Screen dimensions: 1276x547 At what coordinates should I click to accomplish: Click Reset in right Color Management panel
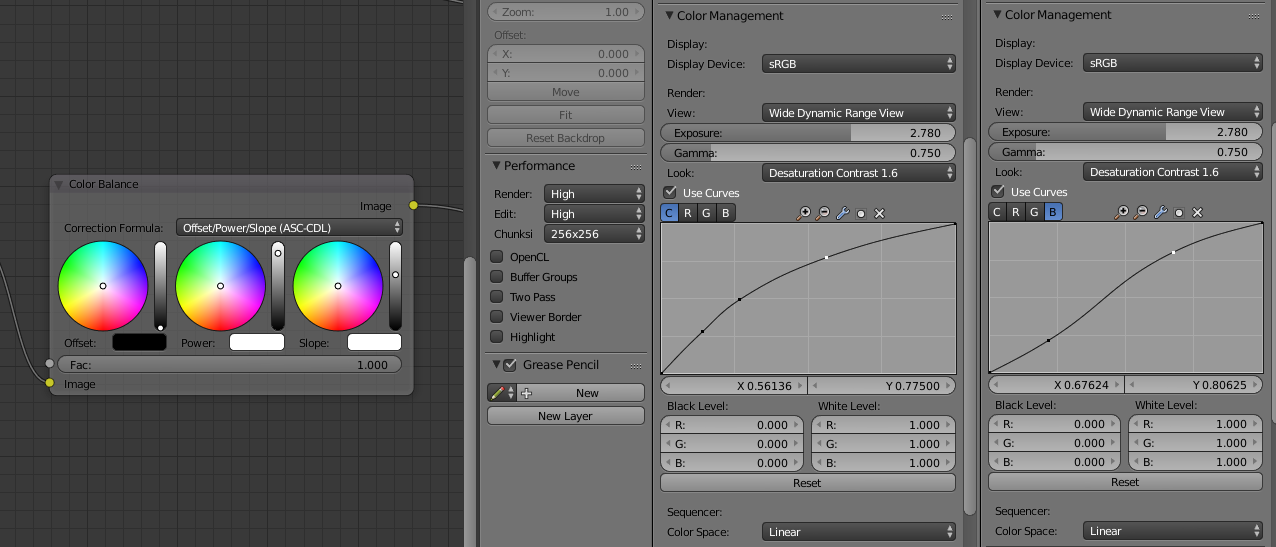pos(1125,482)
